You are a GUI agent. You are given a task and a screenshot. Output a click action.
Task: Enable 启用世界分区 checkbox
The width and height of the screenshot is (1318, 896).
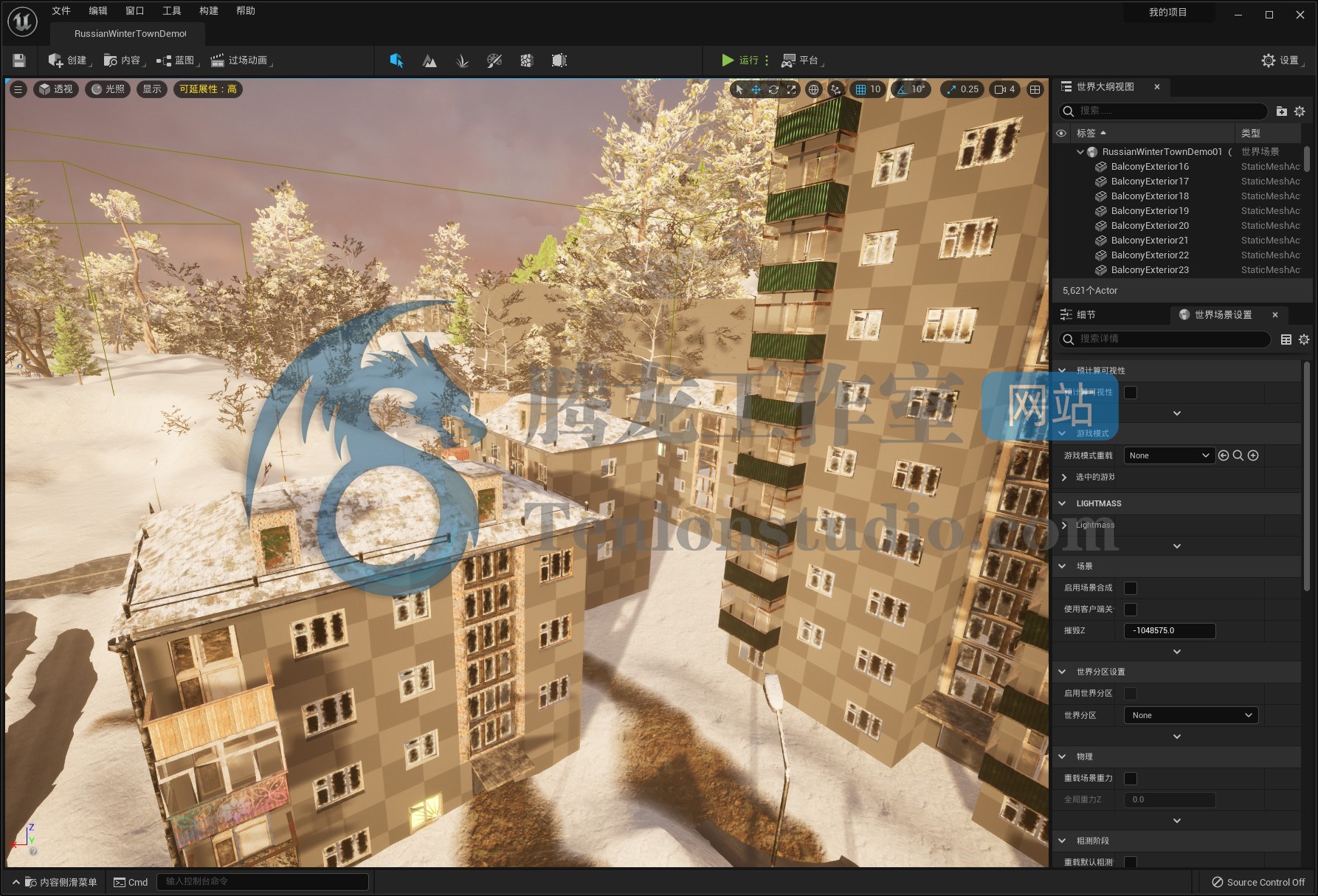[1130, 693]
